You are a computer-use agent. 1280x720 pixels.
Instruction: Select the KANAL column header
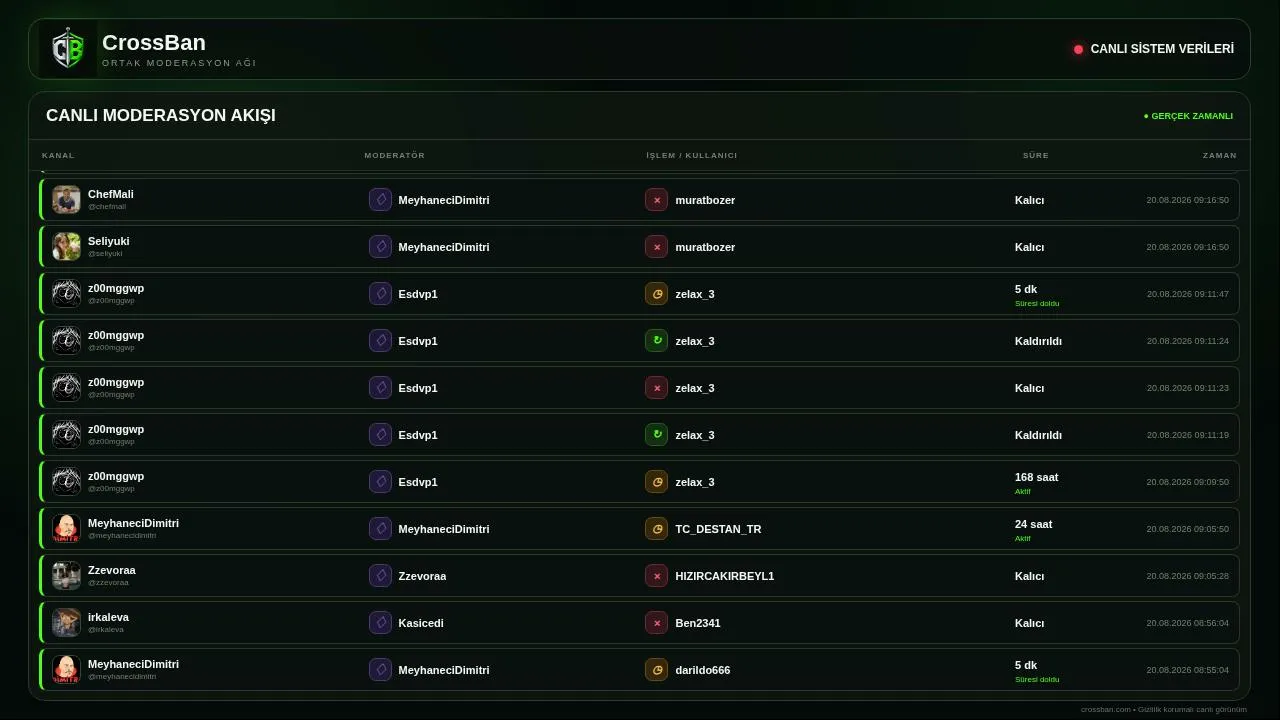coord(58,155)
